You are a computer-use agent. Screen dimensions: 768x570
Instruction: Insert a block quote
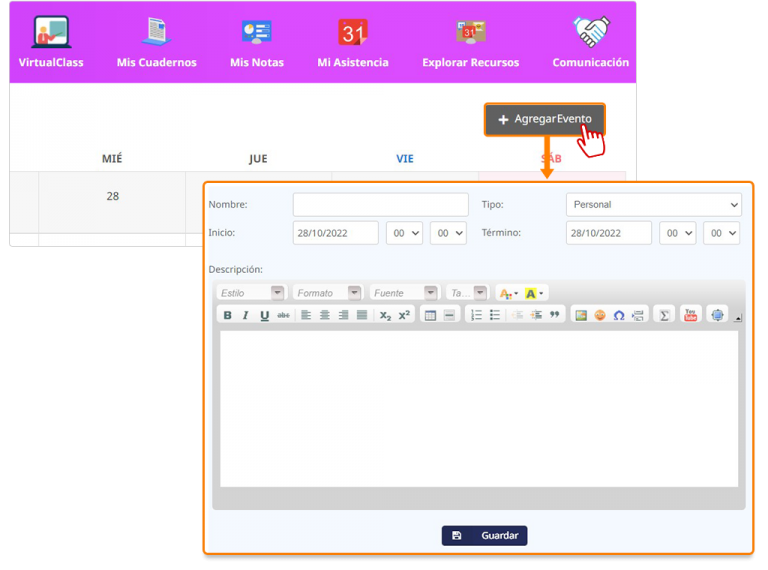pos(554,315)
